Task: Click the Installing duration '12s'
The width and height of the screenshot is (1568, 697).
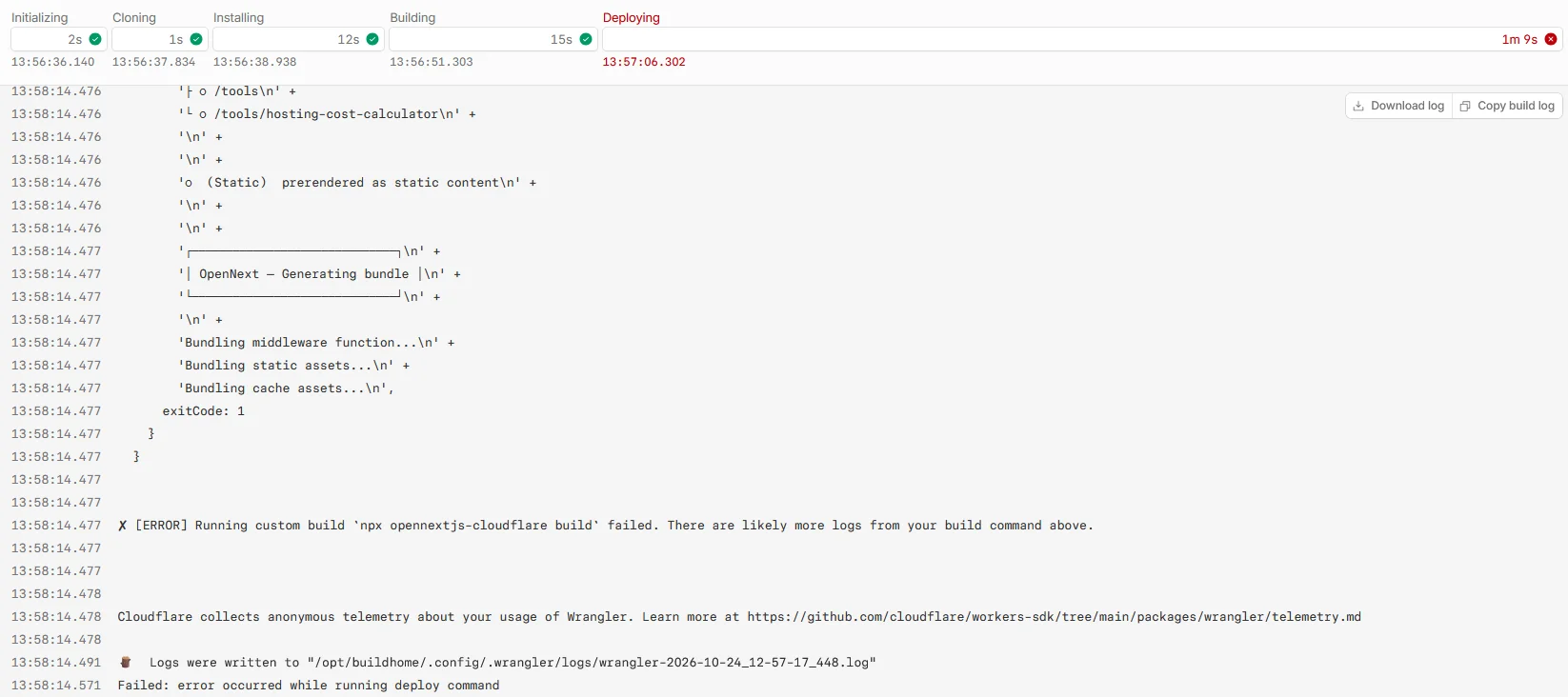Action: (349, 39)
